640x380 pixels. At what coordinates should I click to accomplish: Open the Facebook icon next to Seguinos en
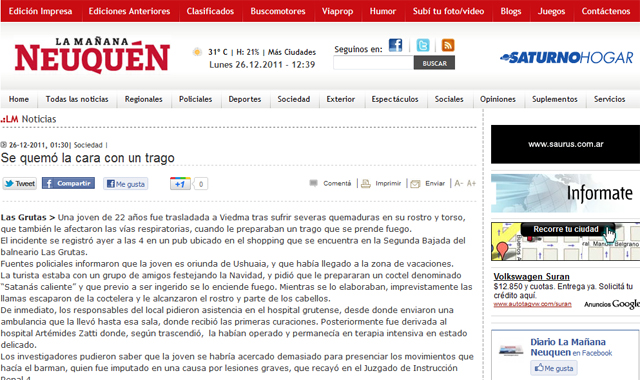[x=395, y=45]
